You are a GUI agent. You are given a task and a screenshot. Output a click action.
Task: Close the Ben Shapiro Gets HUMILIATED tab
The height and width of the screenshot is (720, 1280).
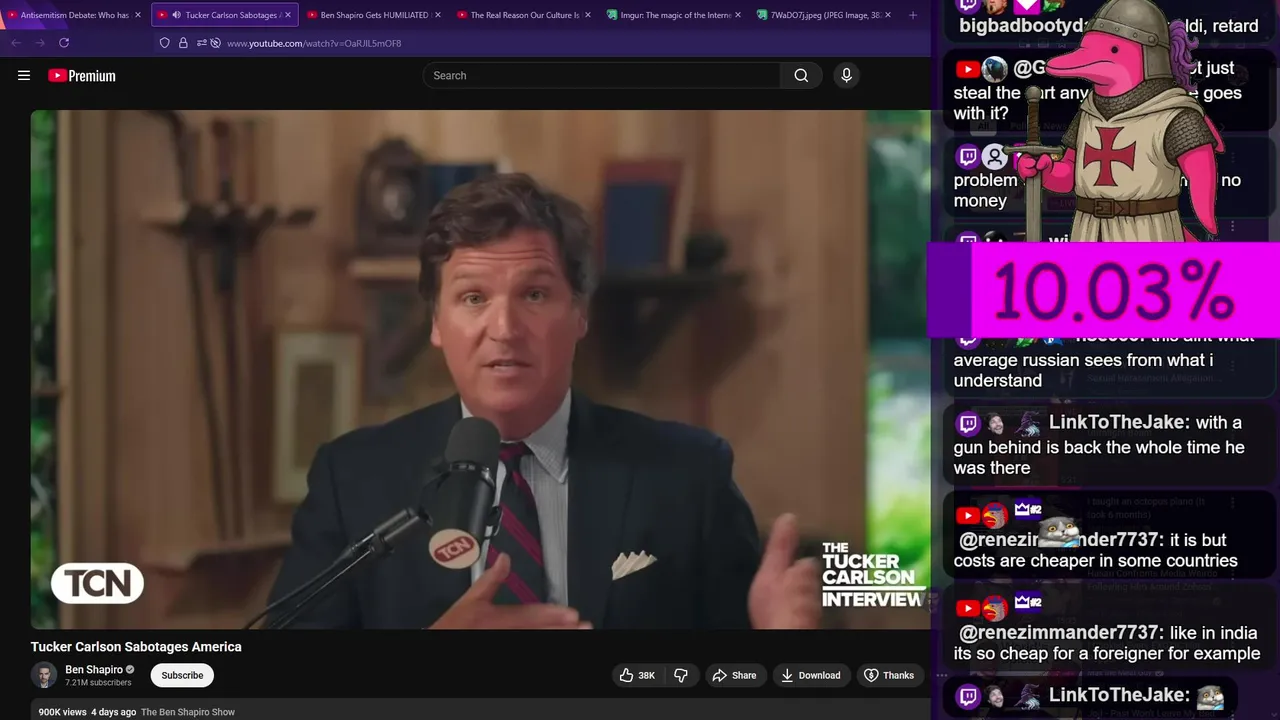(437, 15)
